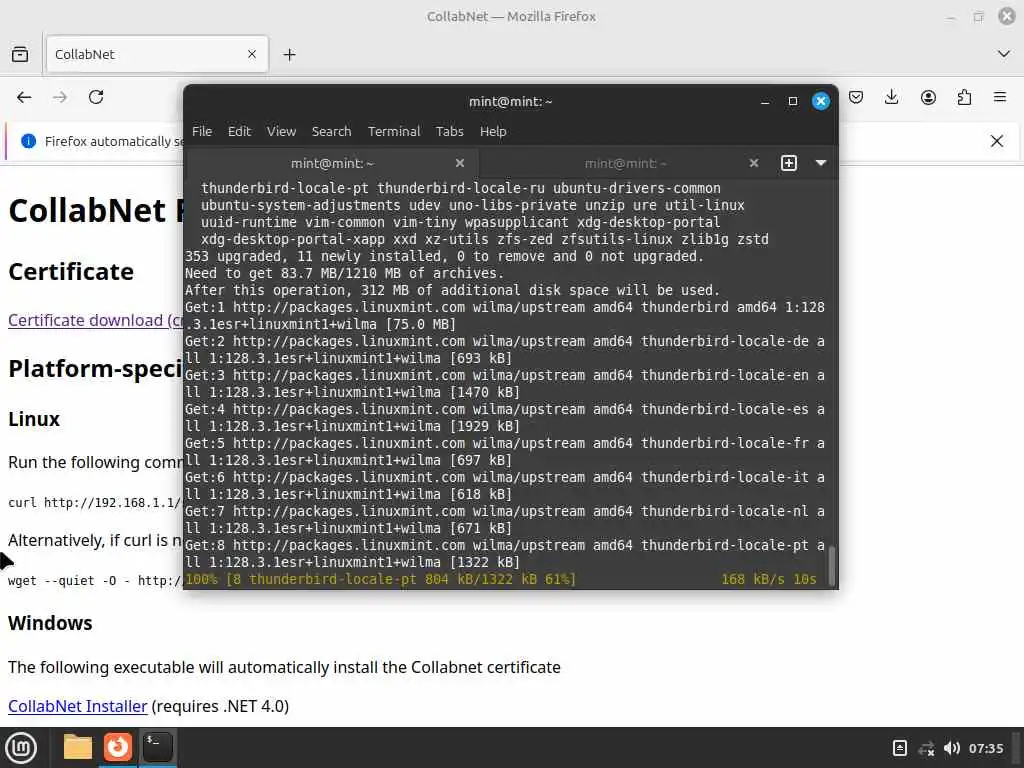Open the terminal File menu
This screenshot has width=1024, height=768.
tap(202, 131)
